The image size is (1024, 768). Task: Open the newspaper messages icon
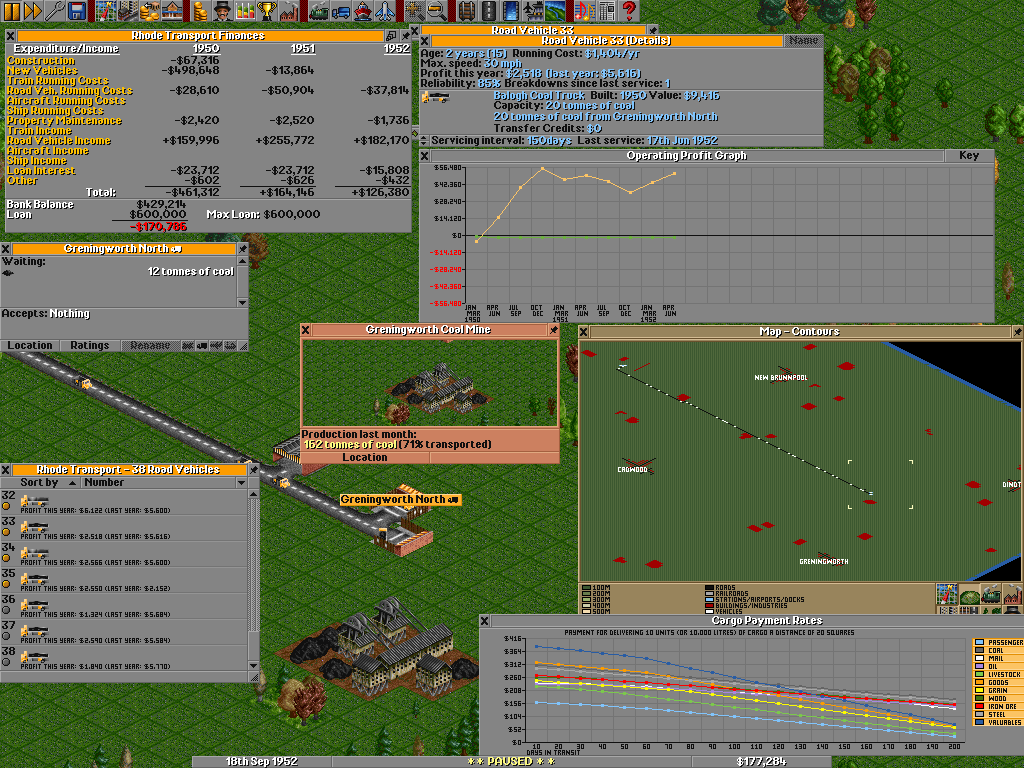pos(605,10)
